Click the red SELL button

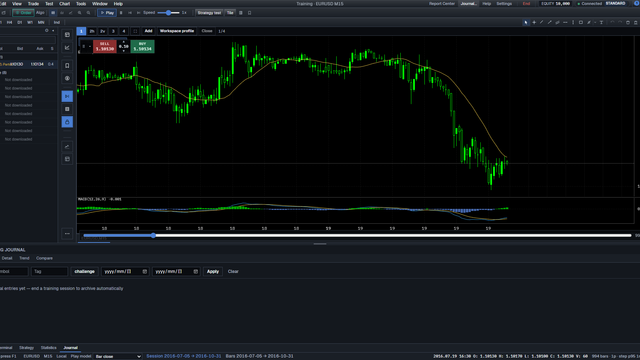[104, 47]
